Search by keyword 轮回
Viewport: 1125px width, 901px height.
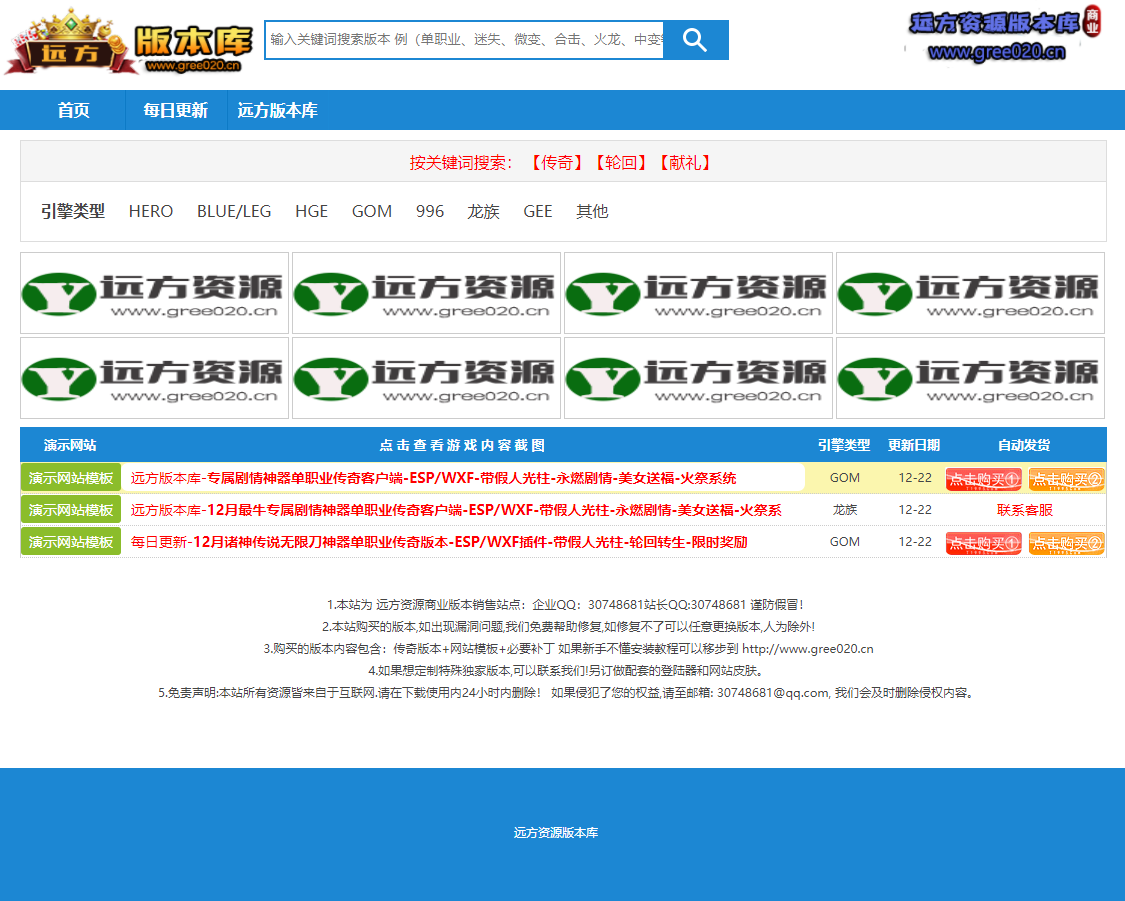[620, 163]
